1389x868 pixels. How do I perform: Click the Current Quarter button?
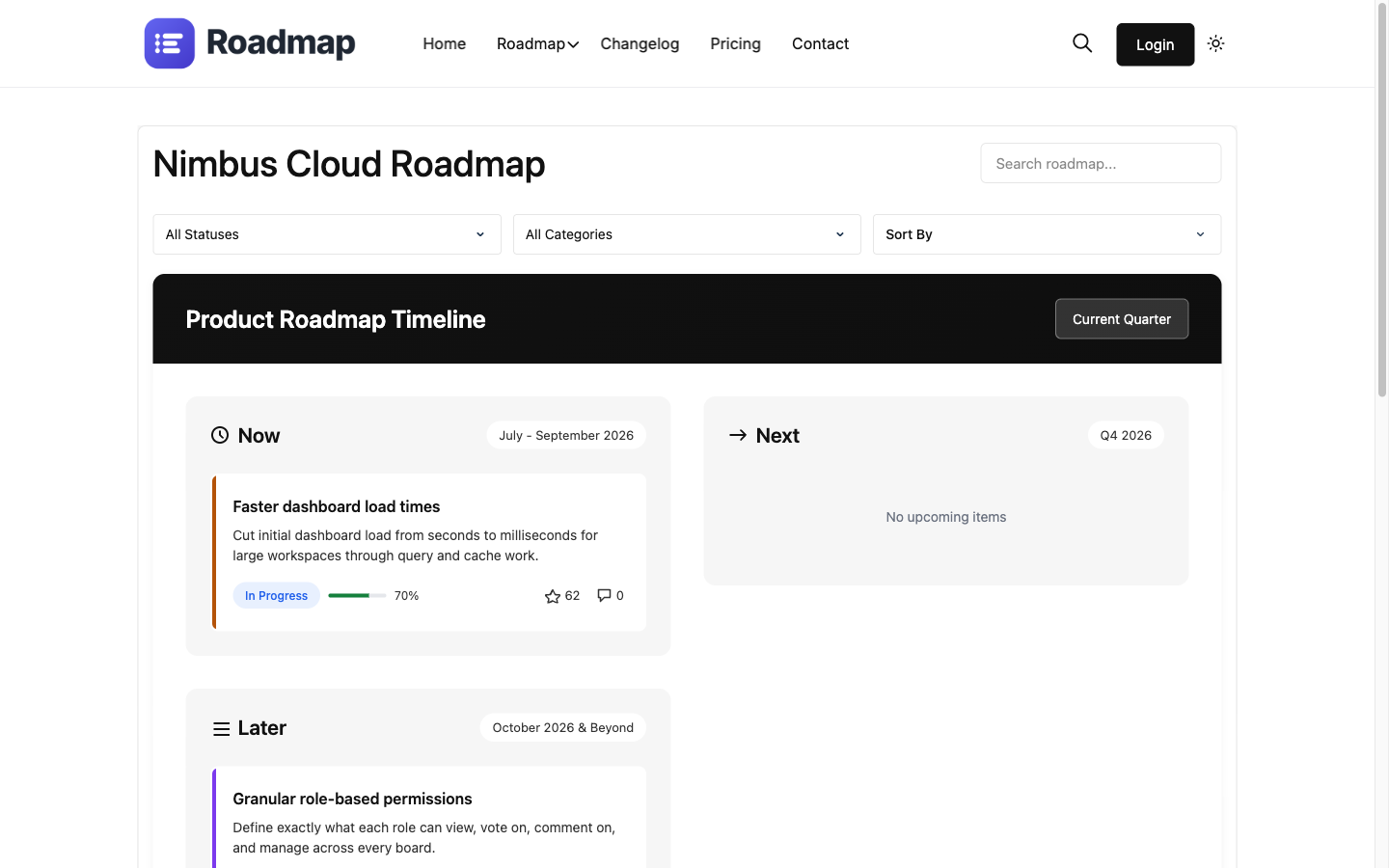point(1122,319)
